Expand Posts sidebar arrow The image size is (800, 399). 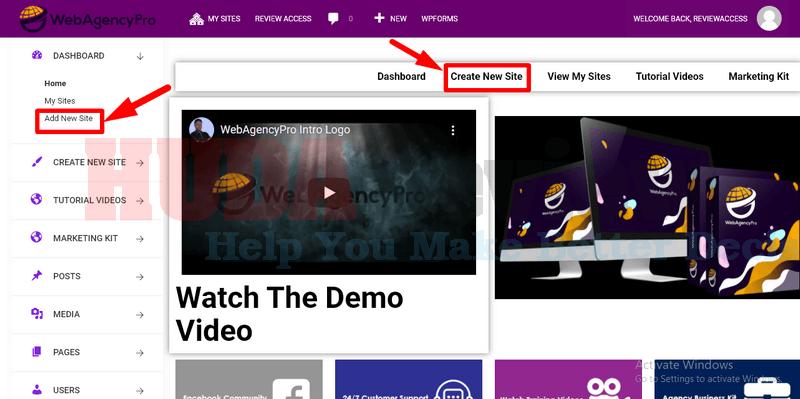point(140,277)
